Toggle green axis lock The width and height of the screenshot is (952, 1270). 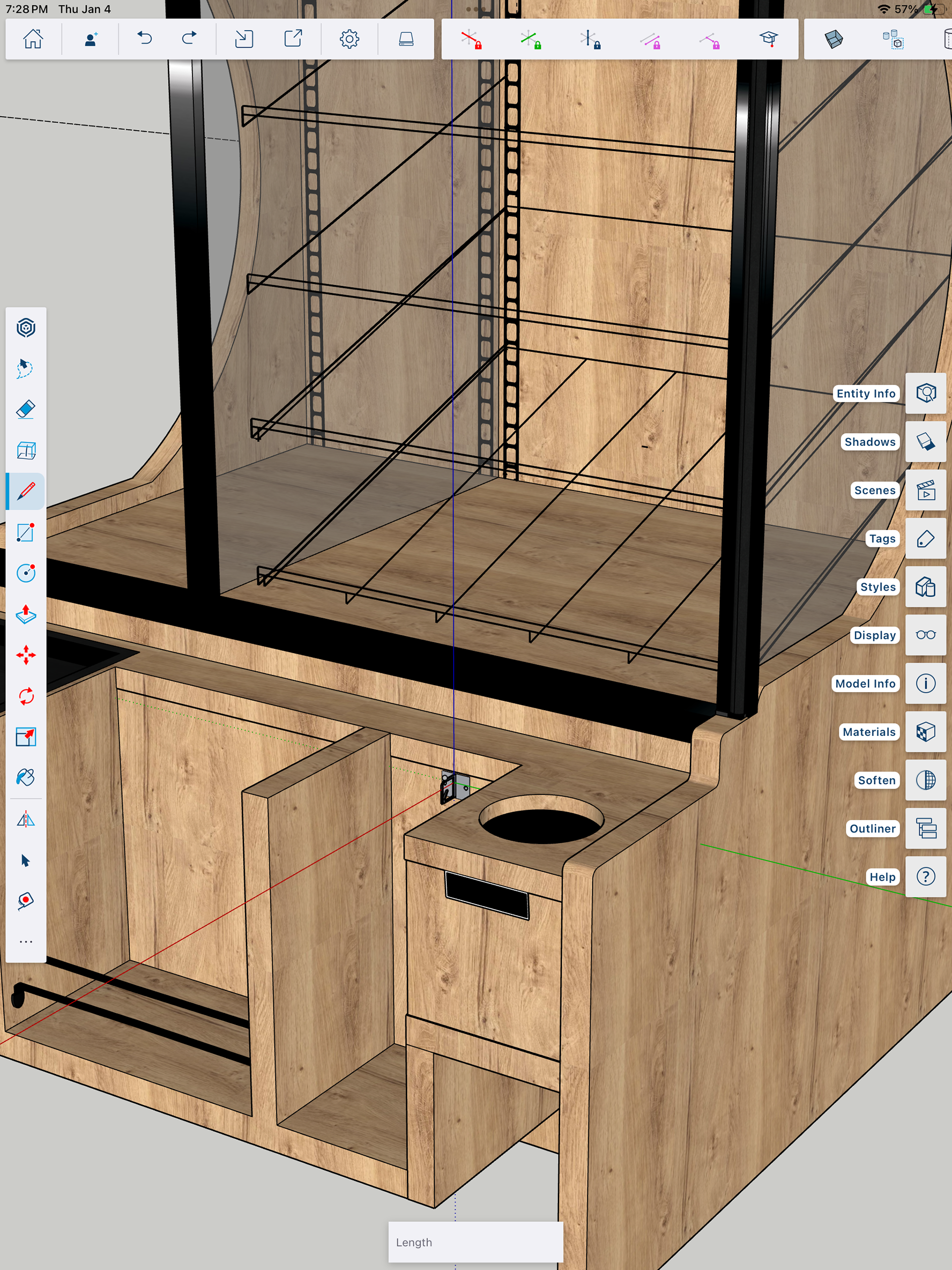[x=531, y=39]
